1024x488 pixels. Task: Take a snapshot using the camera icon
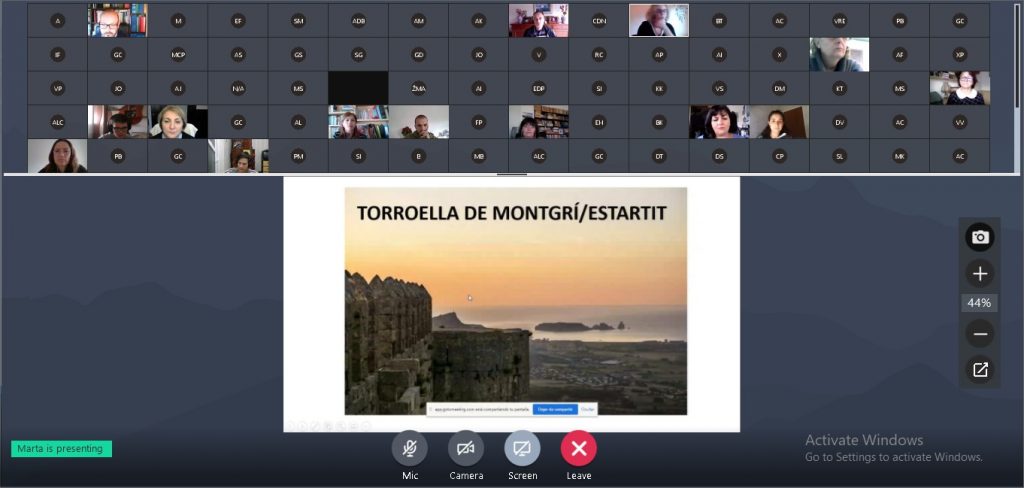point(980,237)
